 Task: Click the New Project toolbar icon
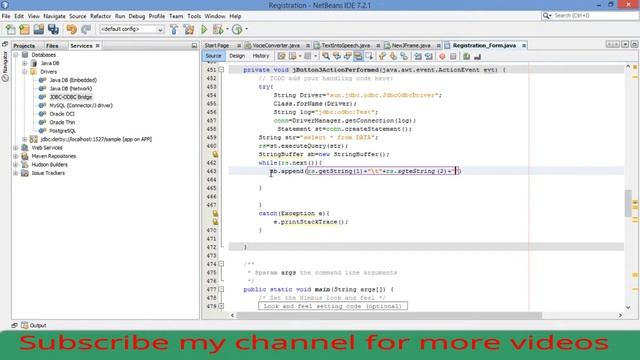24,29
